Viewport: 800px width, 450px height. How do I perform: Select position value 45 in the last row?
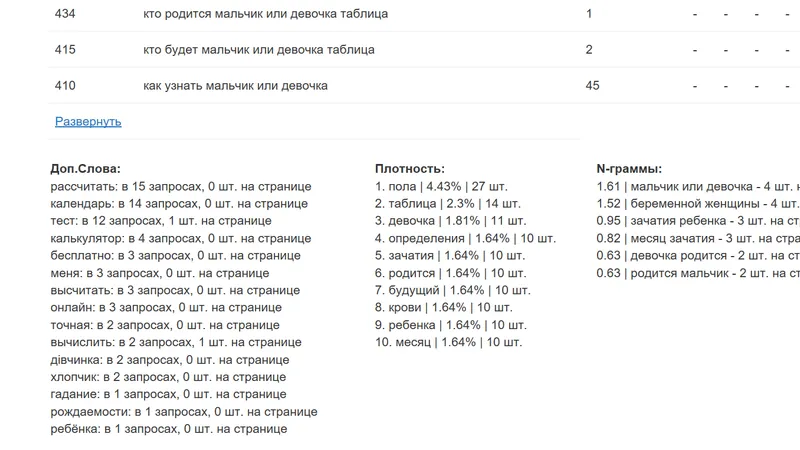(592, 85)
